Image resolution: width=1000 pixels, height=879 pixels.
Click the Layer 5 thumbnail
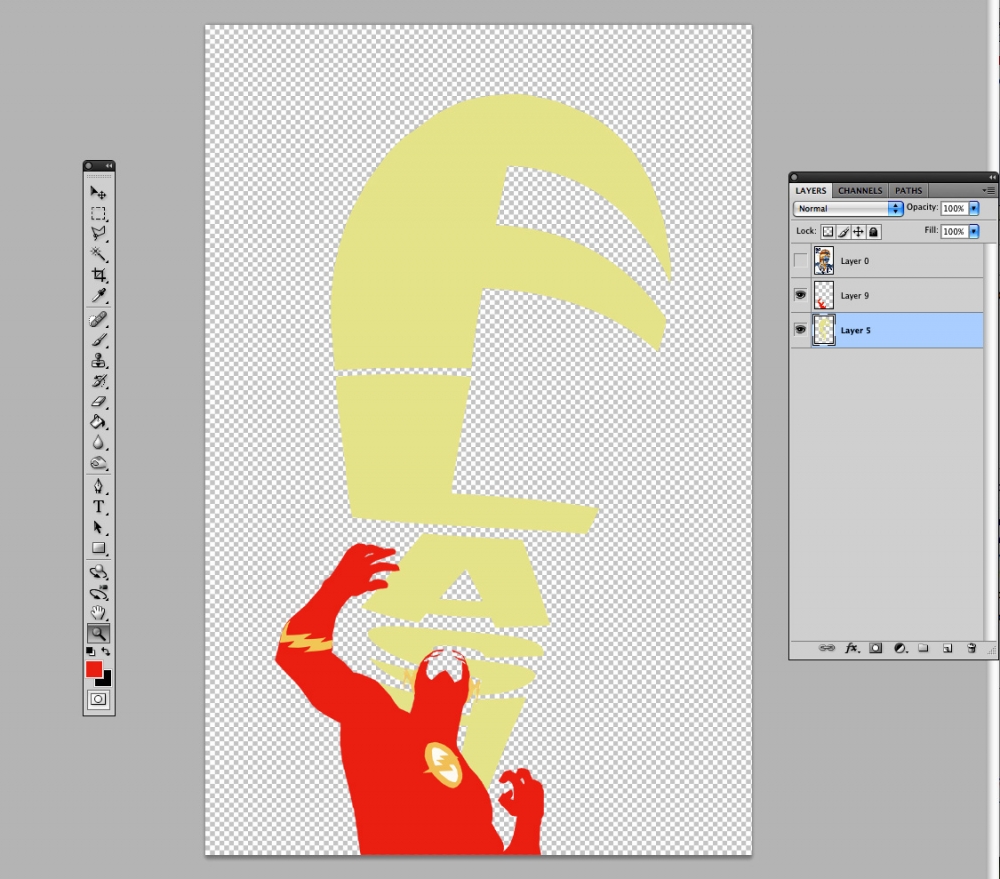(x=823, y=330)
